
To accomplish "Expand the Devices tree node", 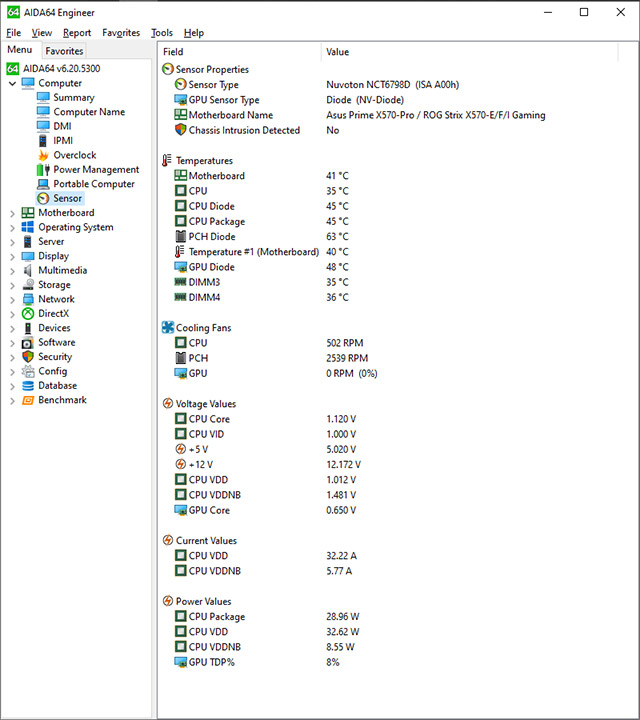I will [12, 328].
